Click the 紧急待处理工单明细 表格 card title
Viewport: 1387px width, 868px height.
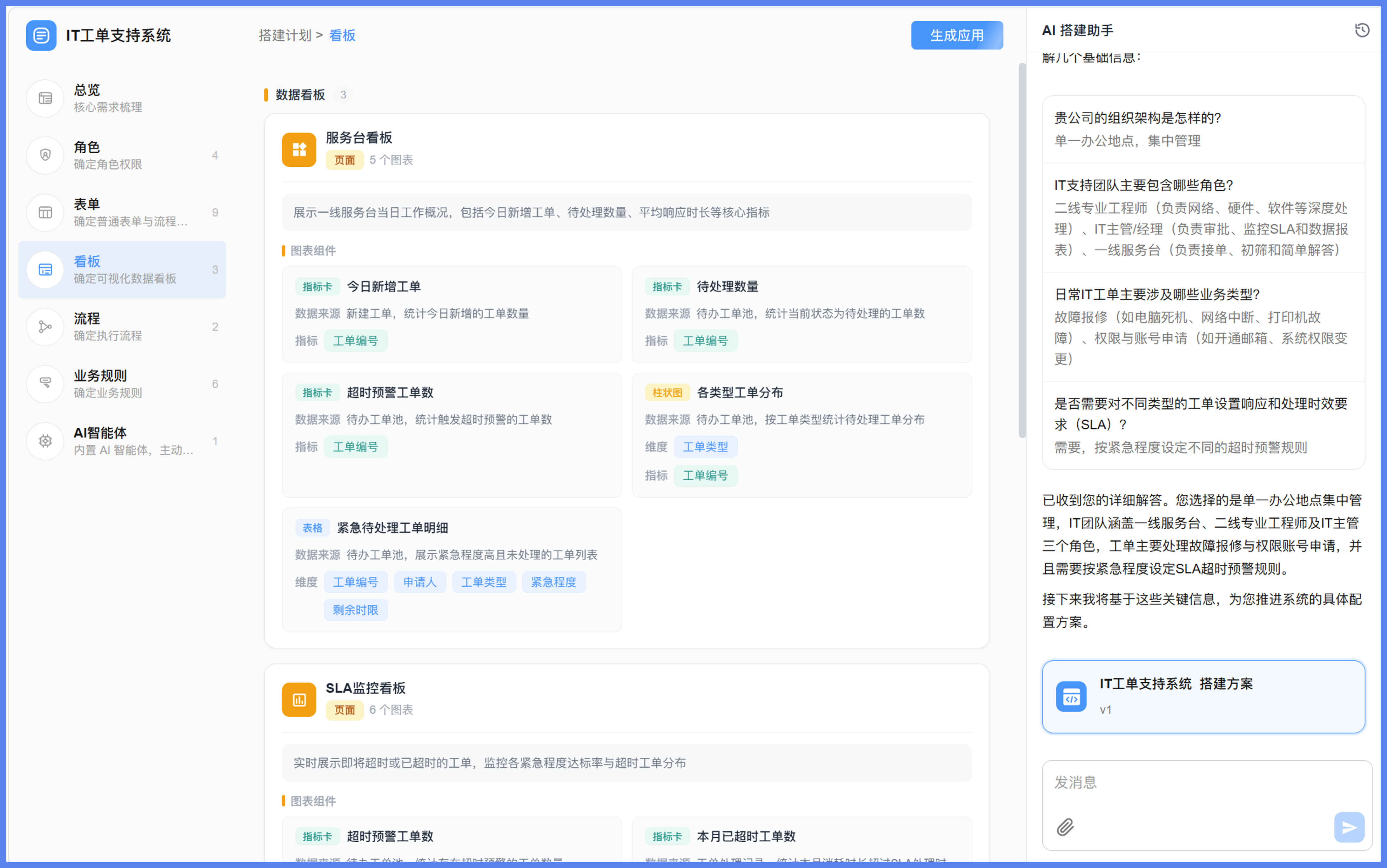[393, 528]
